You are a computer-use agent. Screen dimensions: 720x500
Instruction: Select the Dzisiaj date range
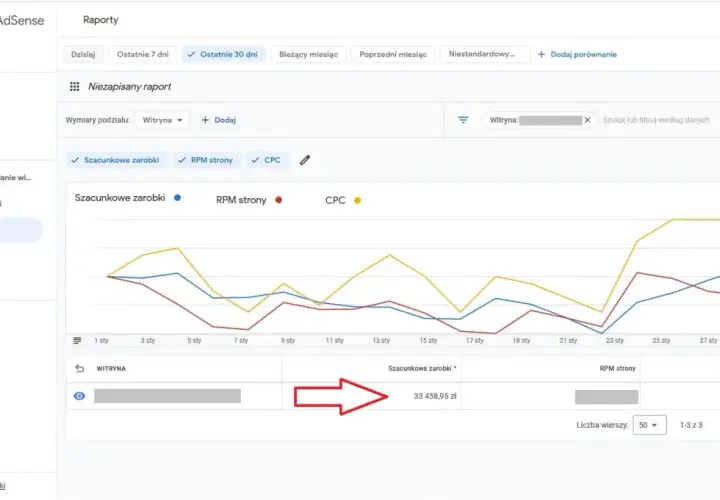[83, 54]
